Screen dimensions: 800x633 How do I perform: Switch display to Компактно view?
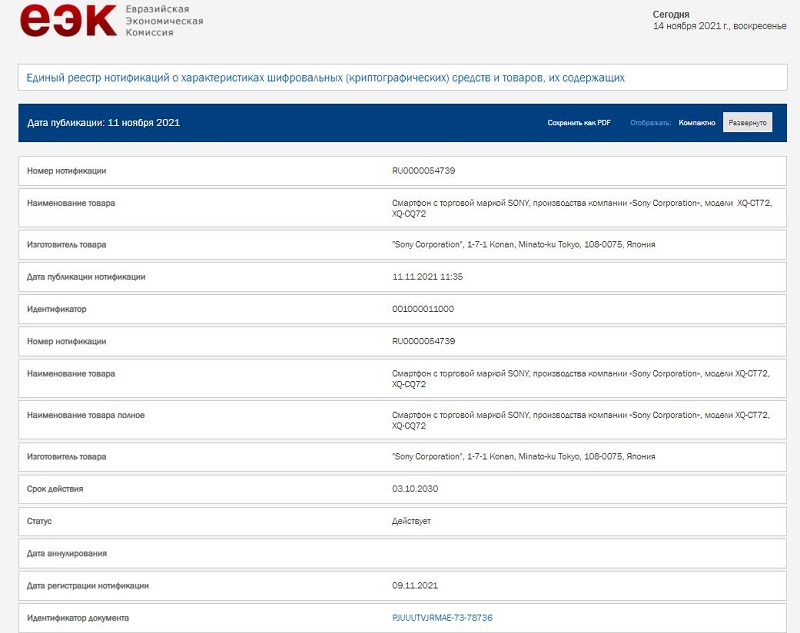coord(697,123)
